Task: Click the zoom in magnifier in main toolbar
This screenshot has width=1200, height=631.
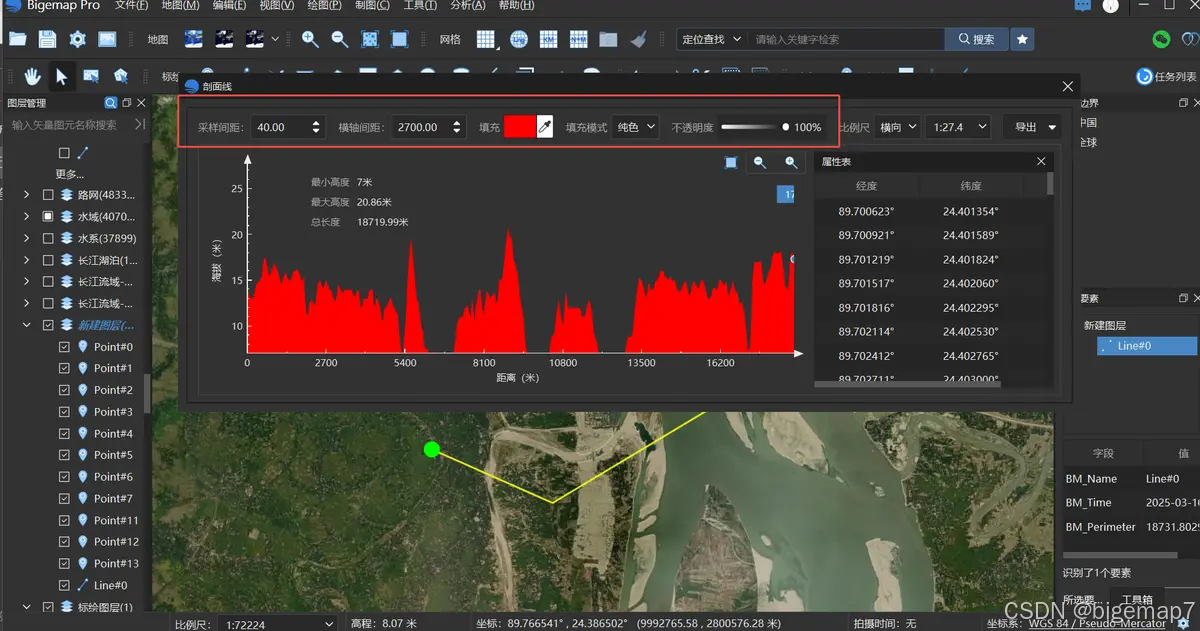Action: click(x=310, y=39)
